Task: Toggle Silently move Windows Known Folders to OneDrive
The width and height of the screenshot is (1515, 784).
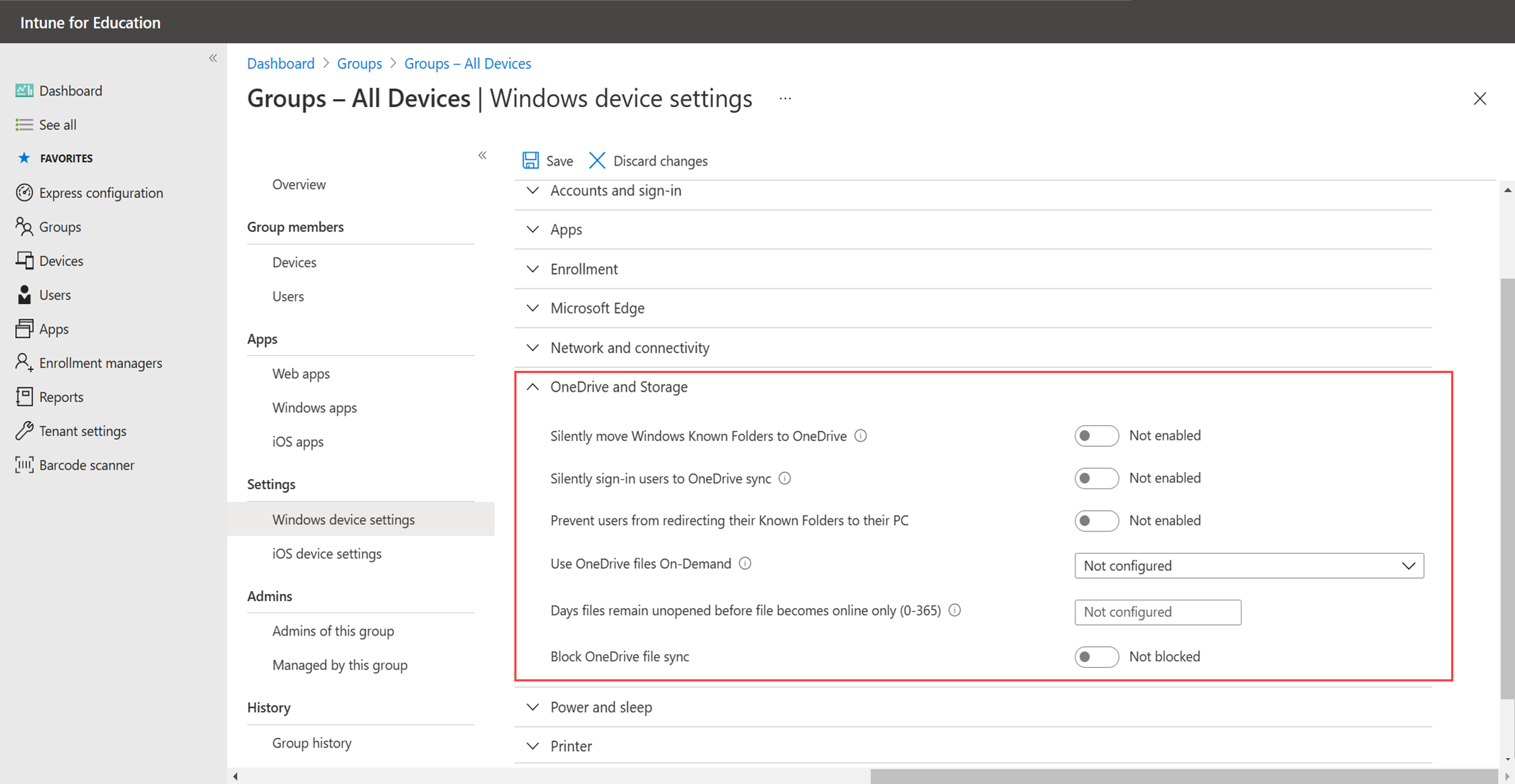Action: click(1093, 436)
